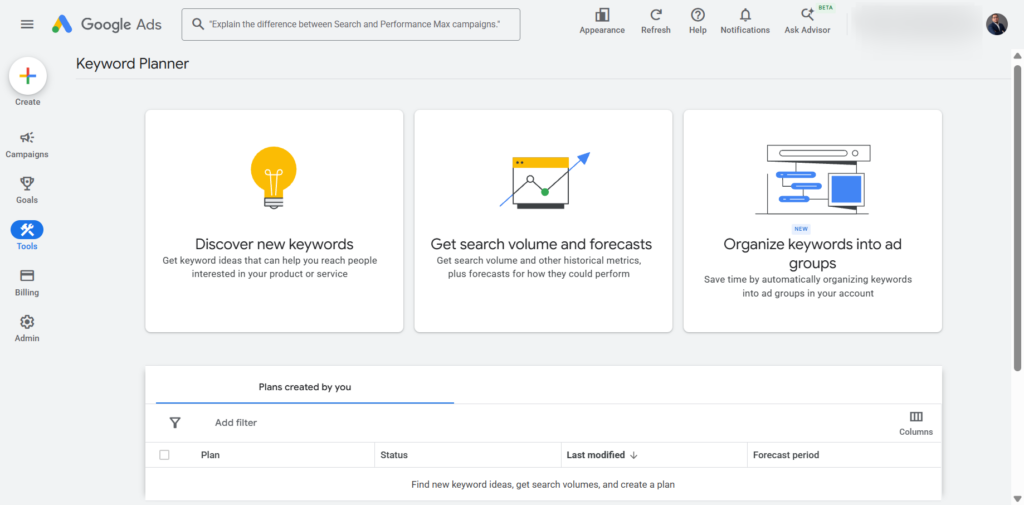Screen dimensions: 1024x505
Task: Click the filter funnel icon
Action: [174, 423]
